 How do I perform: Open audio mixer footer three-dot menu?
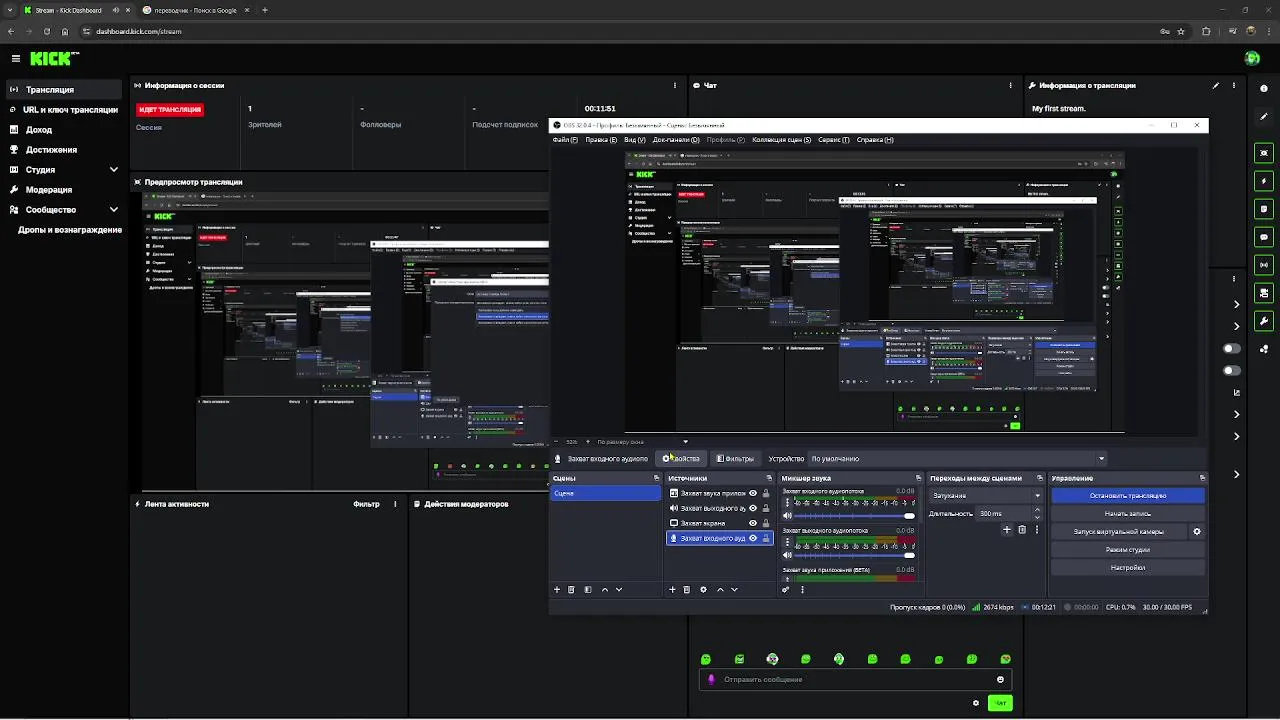[x=802, y=590]
